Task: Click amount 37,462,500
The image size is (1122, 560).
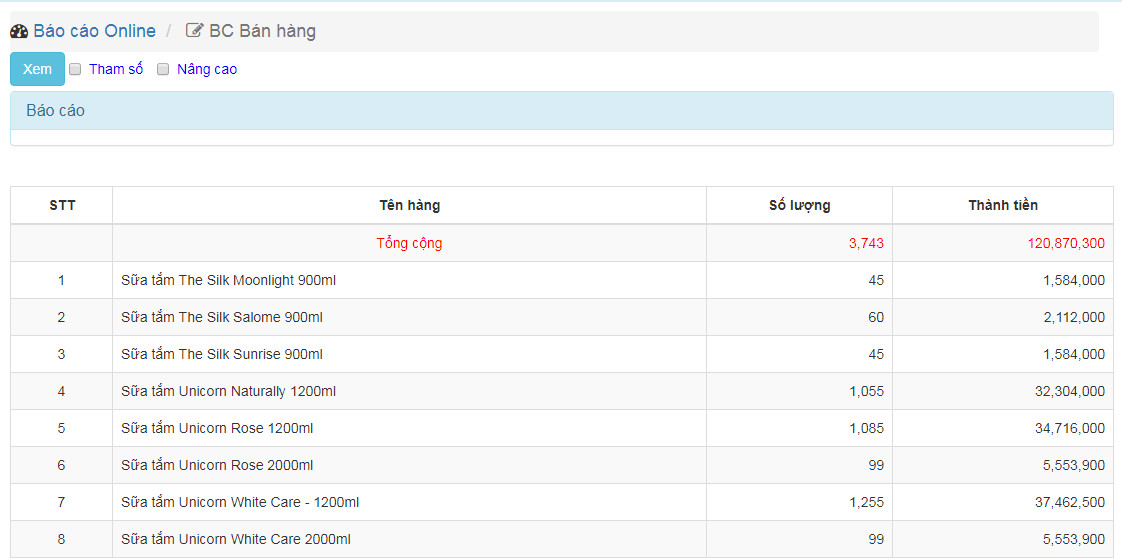Action: (x=1070, y=502)
